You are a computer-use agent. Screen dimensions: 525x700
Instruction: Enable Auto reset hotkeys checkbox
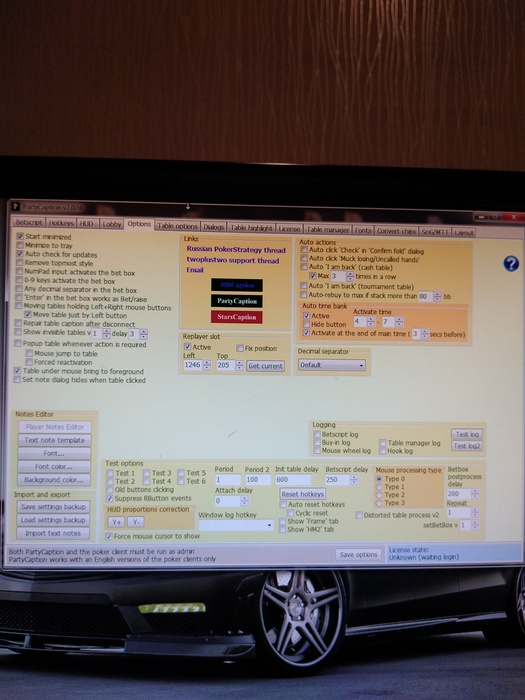(283, 504)
